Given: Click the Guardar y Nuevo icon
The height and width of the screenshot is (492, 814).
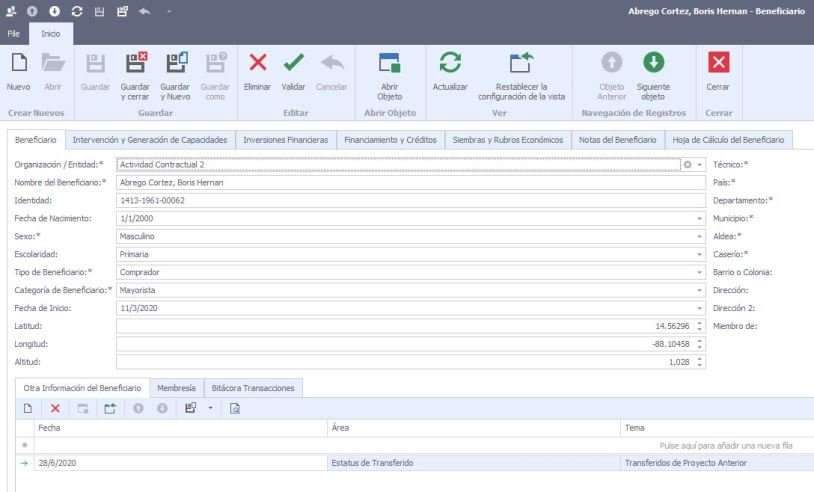Looking at the screenshot, I should coord(175,64).
